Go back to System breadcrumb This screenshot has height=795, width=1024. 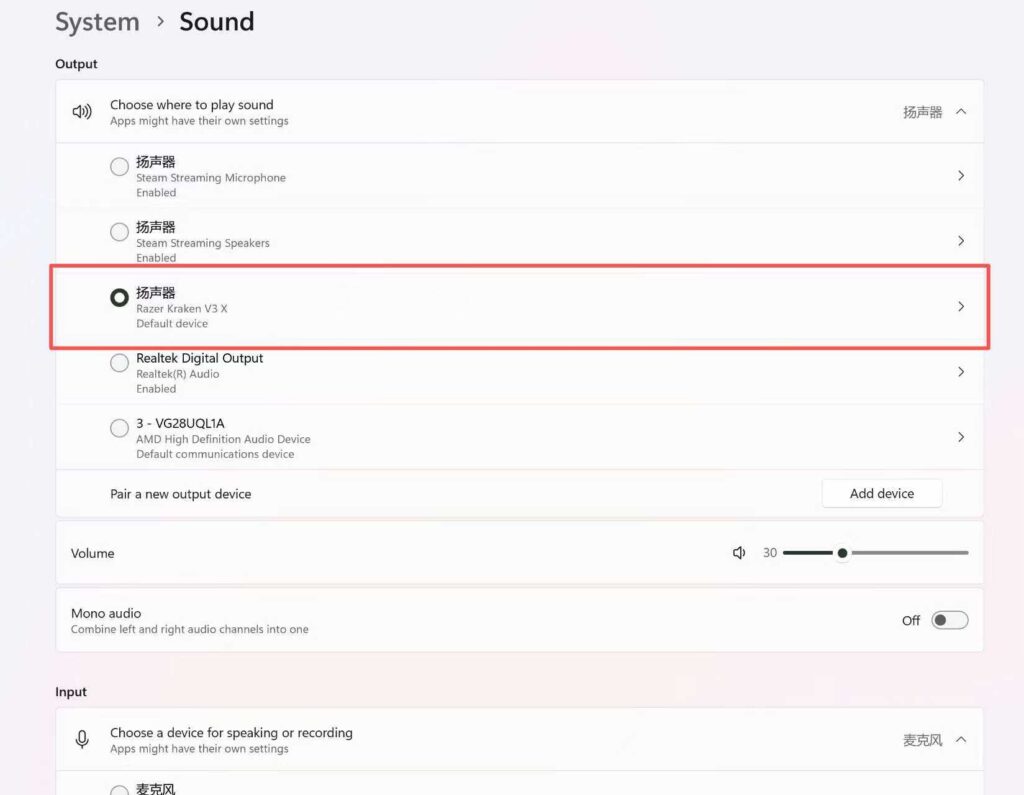[97, 22]
